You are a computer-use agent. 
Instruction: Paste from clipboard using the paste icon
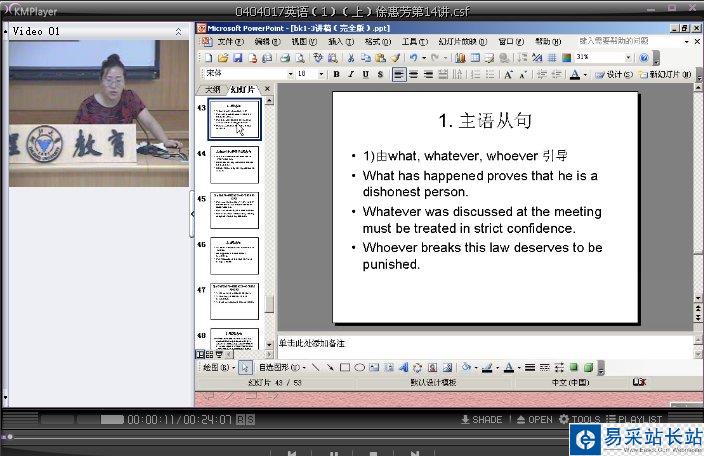381,57
